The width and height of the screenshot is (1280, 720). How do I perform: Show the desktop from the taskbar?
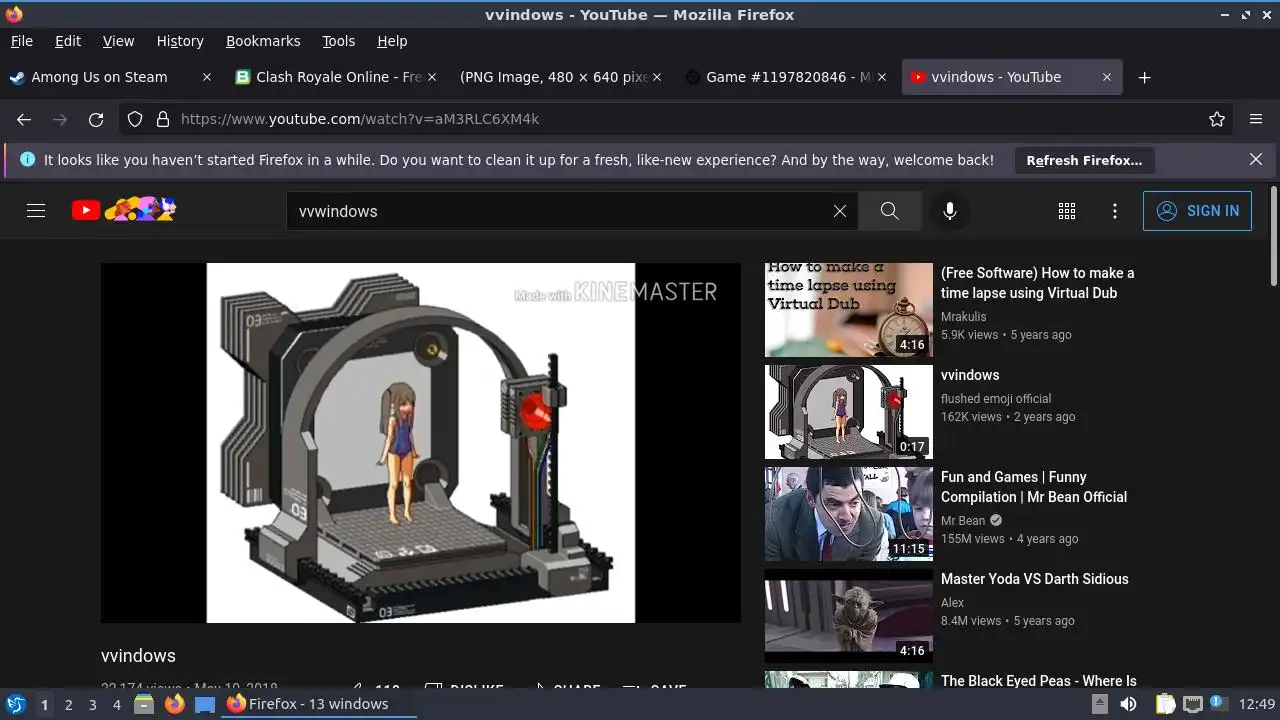[x=205, y=704]
